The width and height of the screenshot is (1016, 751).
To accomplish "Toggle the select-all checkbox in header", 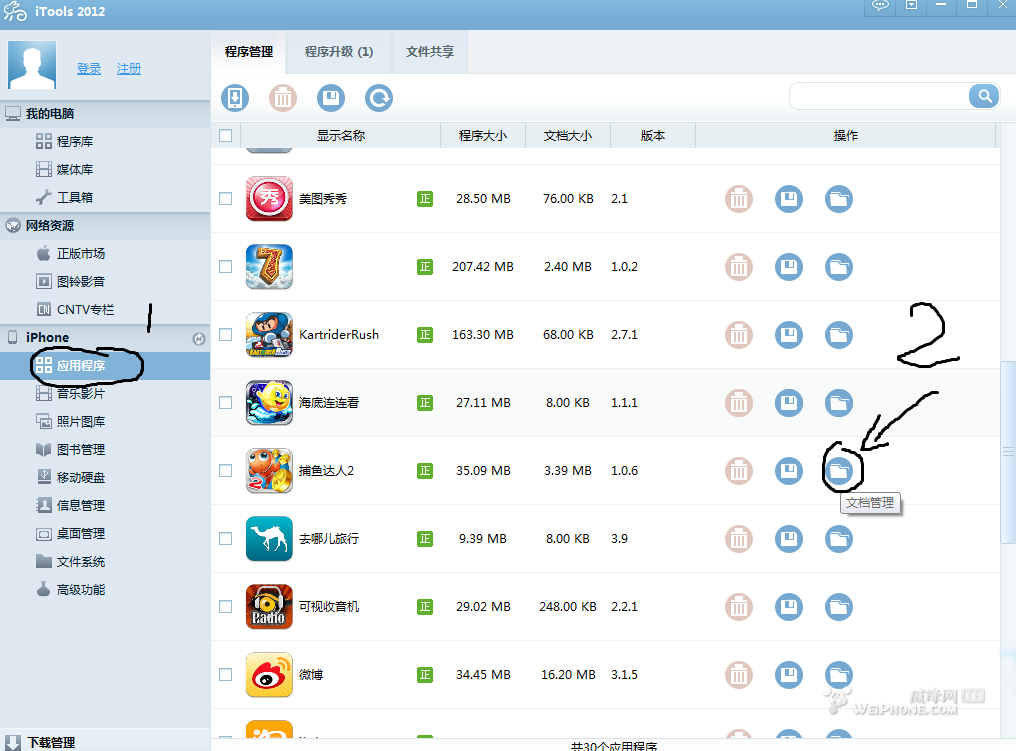I will coord(225,135).
